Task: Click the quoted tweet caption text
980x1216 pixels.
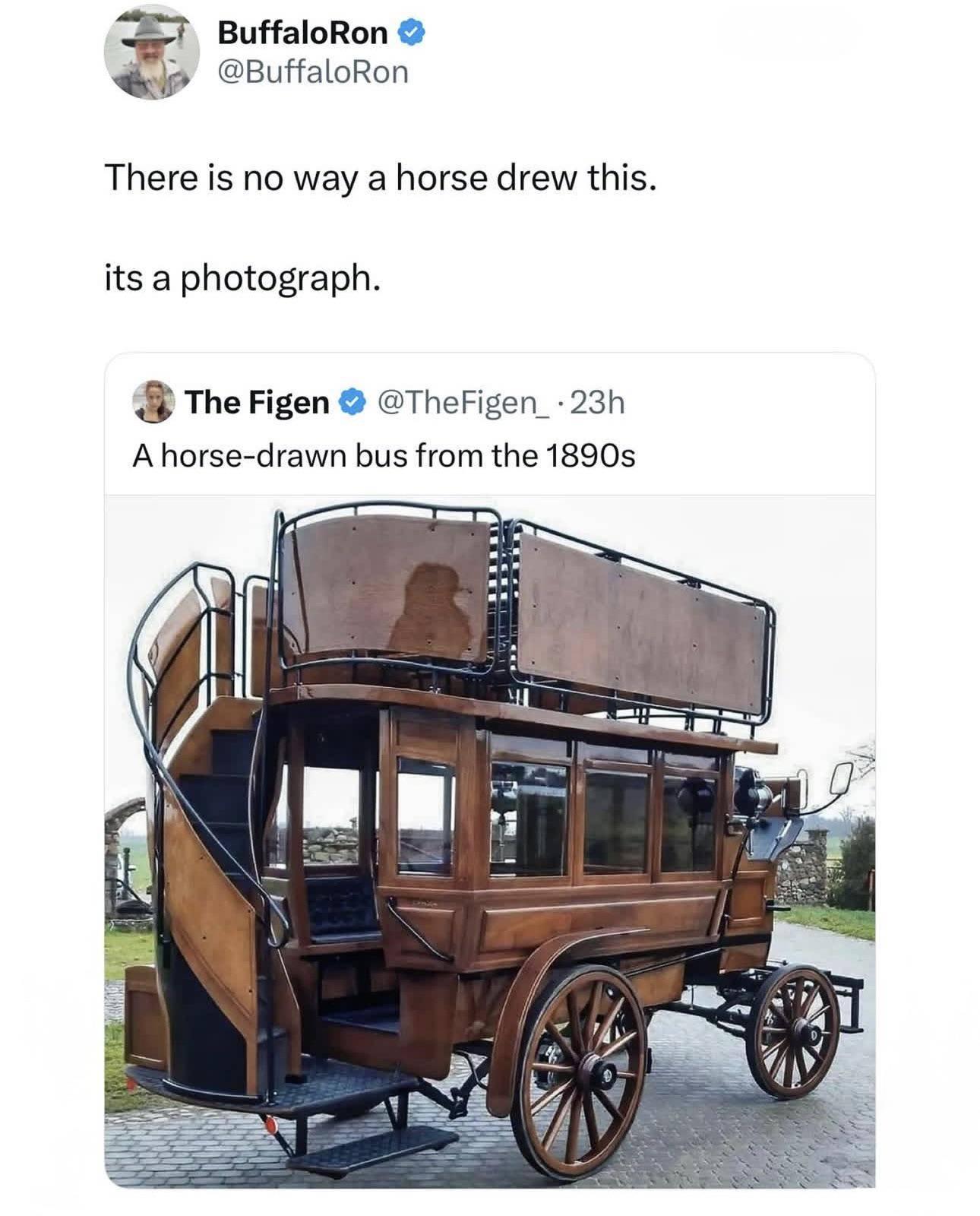Action: pos(384,456)
